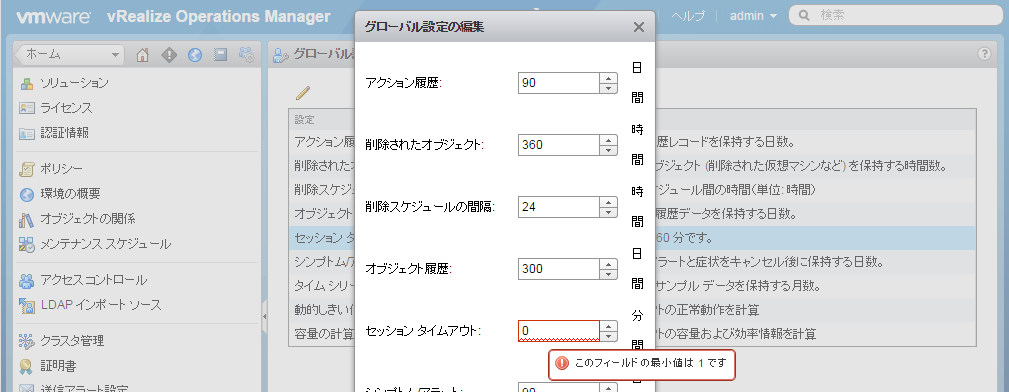1009x392 pixels.
Task: Open the ホーム navigation dropdown
Action: click(69, 55)
